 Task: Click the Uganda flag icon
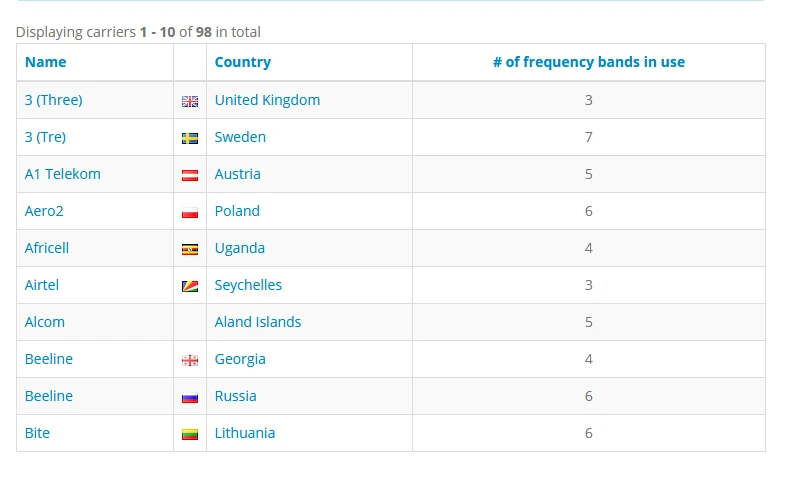pos(190,249)
